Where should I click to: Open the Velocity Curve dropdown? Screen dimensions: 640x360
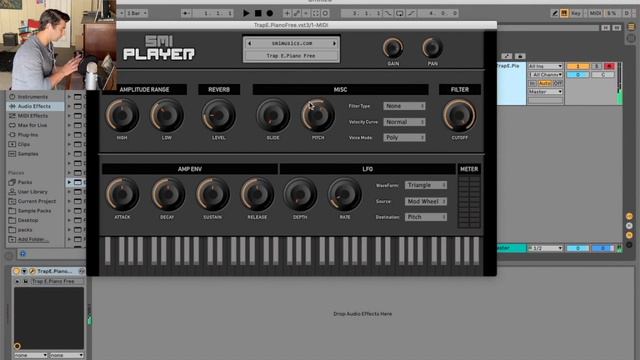point(404,122)
